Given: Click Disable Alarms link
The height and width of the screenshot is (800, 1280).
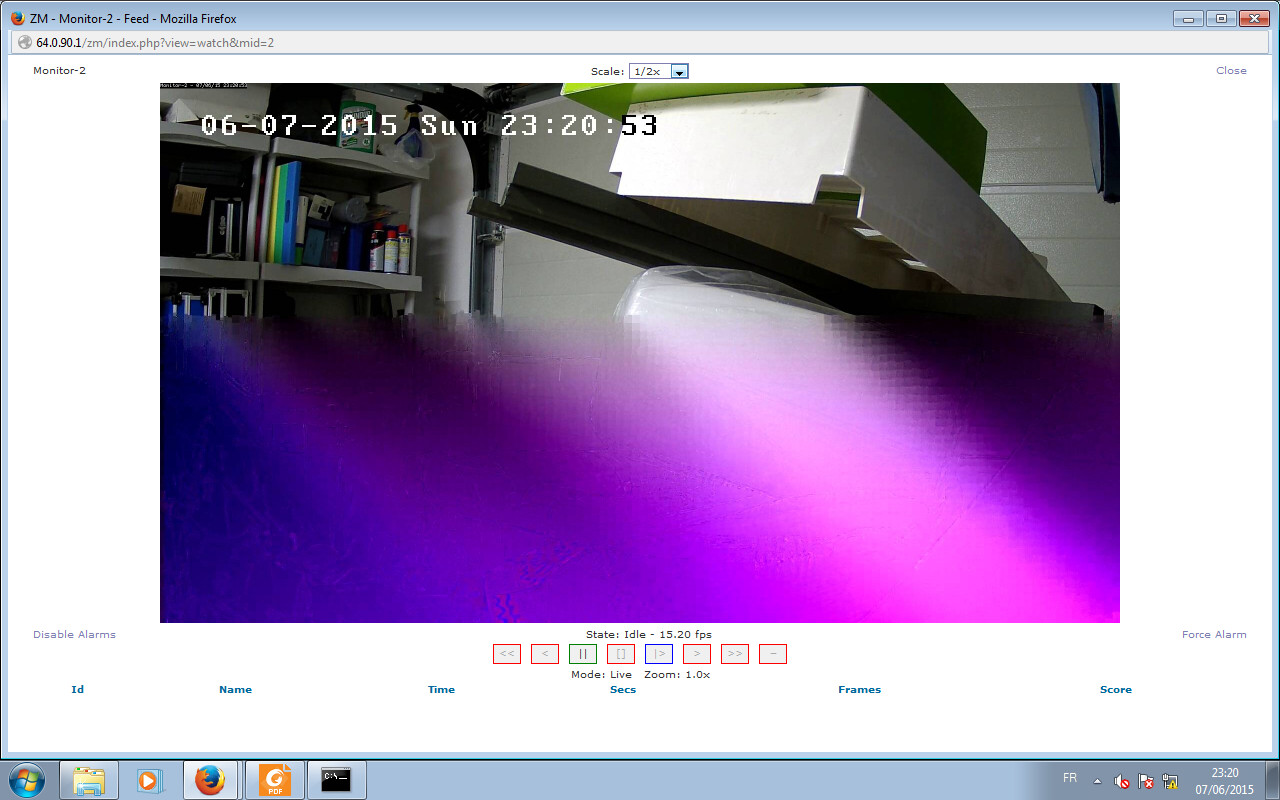Looking at the screenshot, I should [74, 635].
